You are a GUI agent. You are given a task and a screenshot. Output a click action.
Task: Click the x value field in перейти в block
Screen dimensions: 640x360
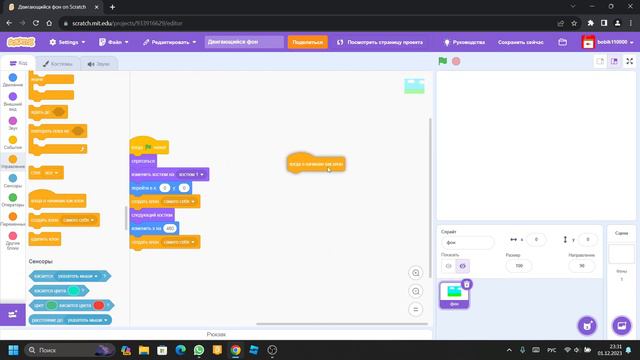[164, 188]
